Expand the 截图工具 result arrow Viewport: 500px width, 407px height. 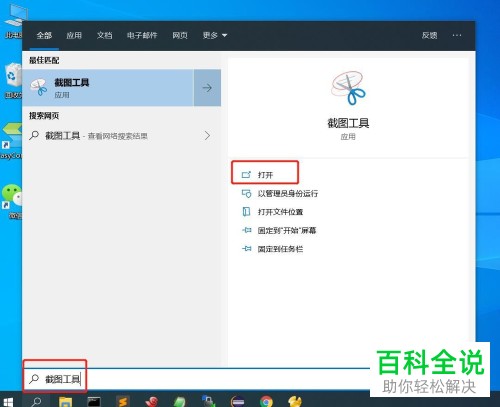[x=207, y=88]
